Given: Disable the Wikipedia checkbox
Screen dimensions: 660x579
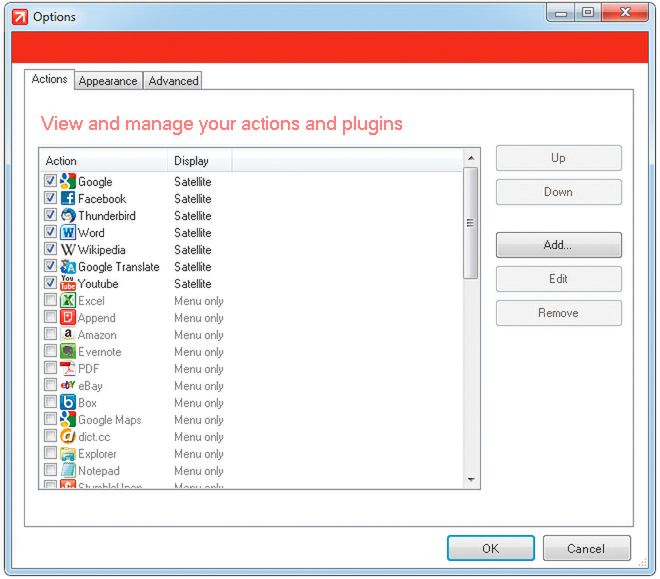Looking at the screenshot, I should click(x=50, y=249).
